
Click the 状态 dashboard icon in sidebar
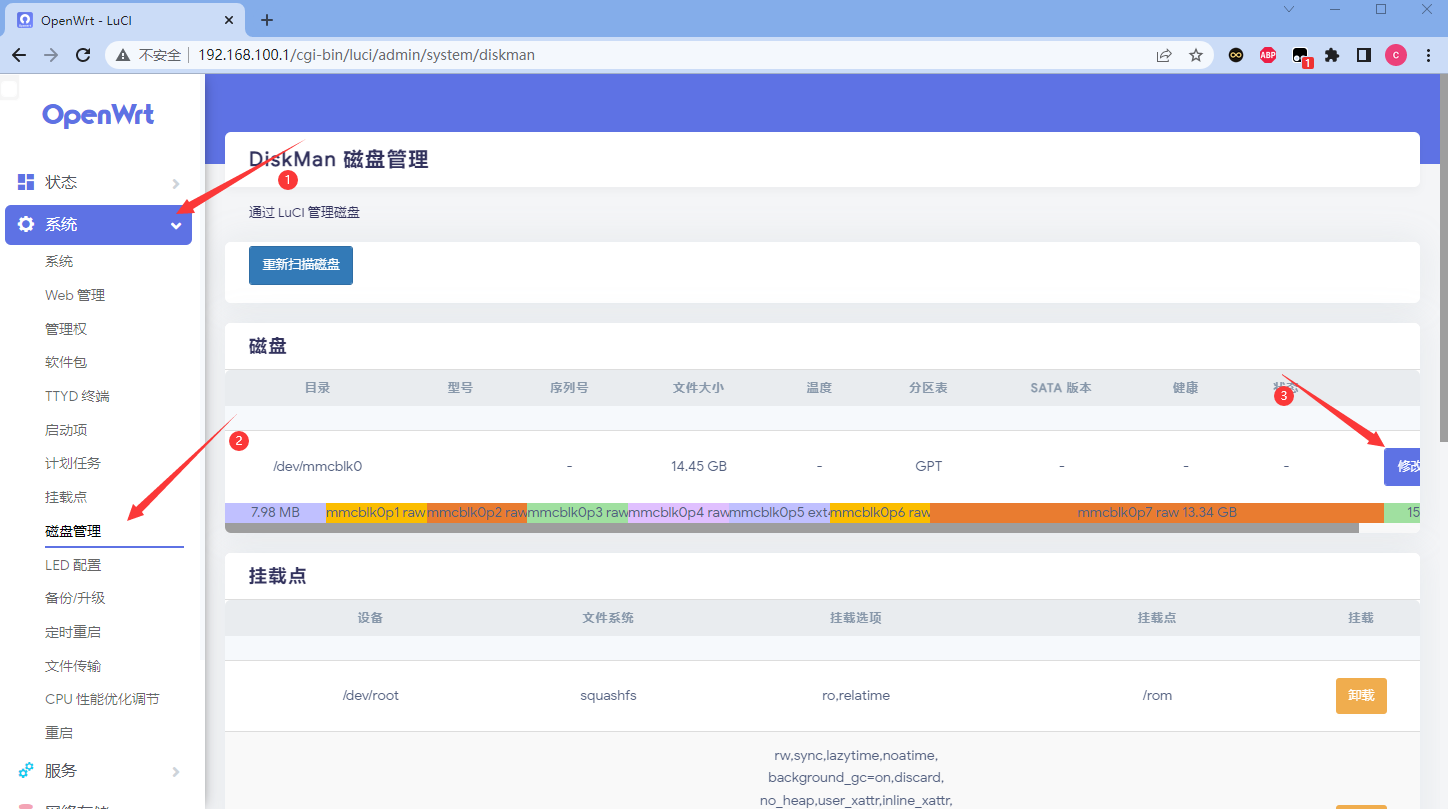pos(26,182)
